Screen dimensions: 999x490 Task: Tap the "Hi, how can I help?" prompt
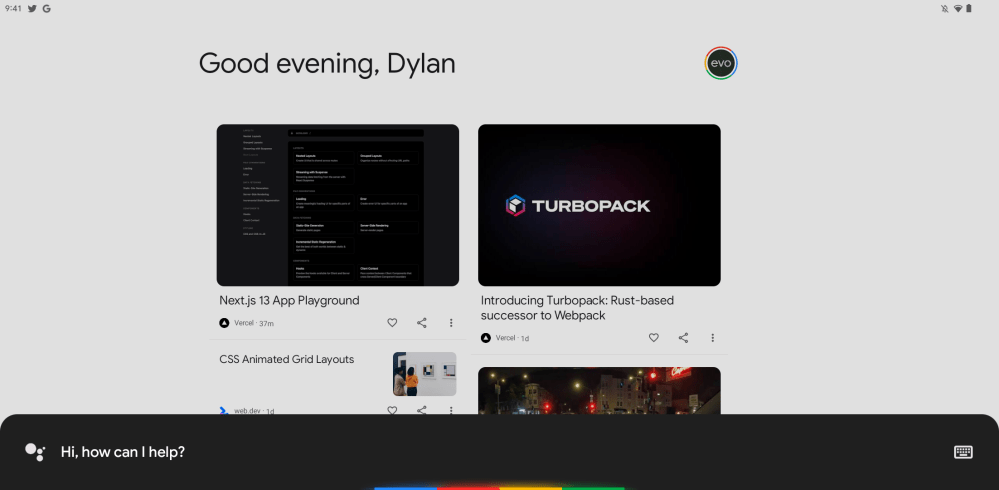pos(123,452)
